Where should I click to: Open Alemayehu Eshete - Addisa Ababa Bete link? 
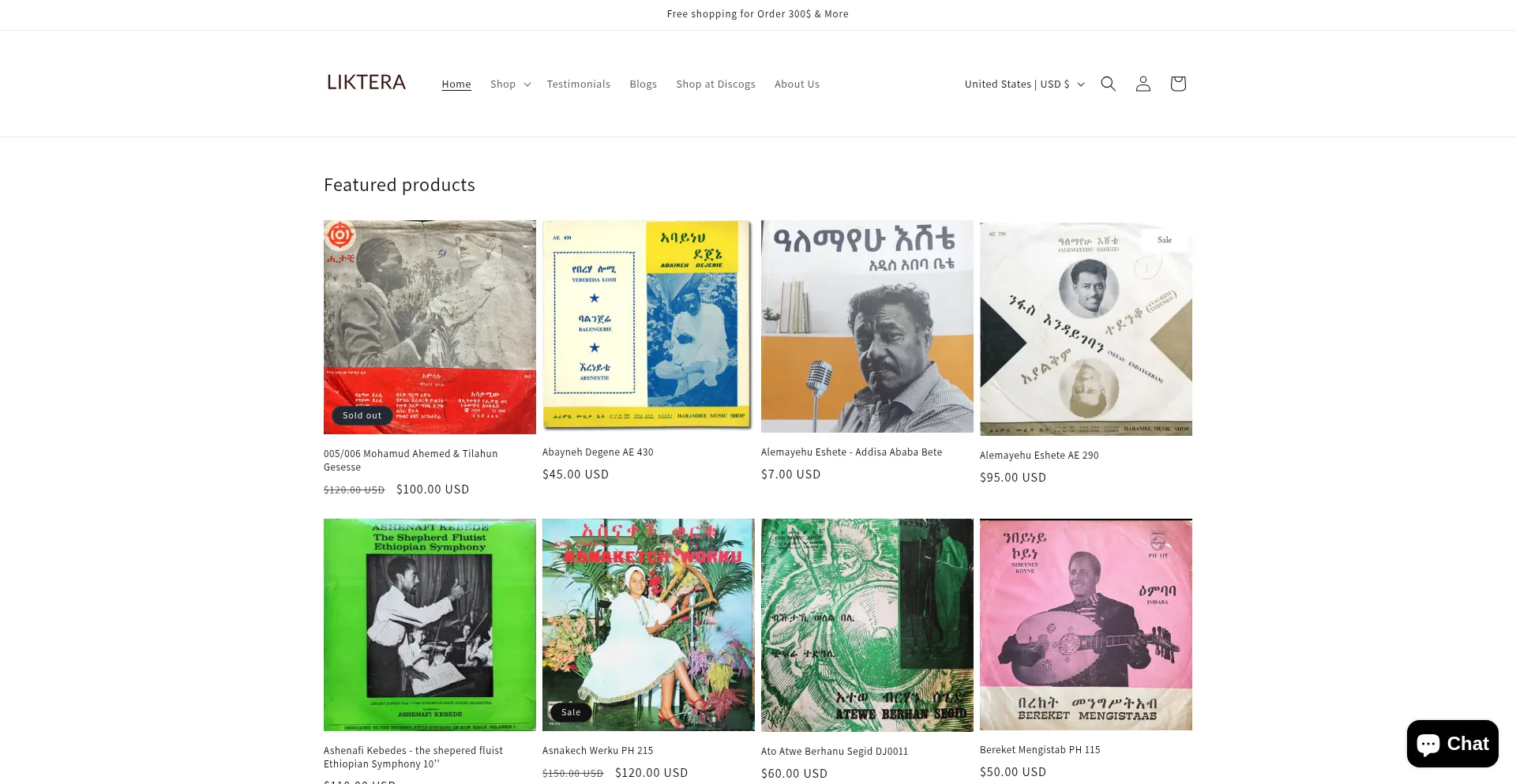pyautogui.click(x=851, y=452)
